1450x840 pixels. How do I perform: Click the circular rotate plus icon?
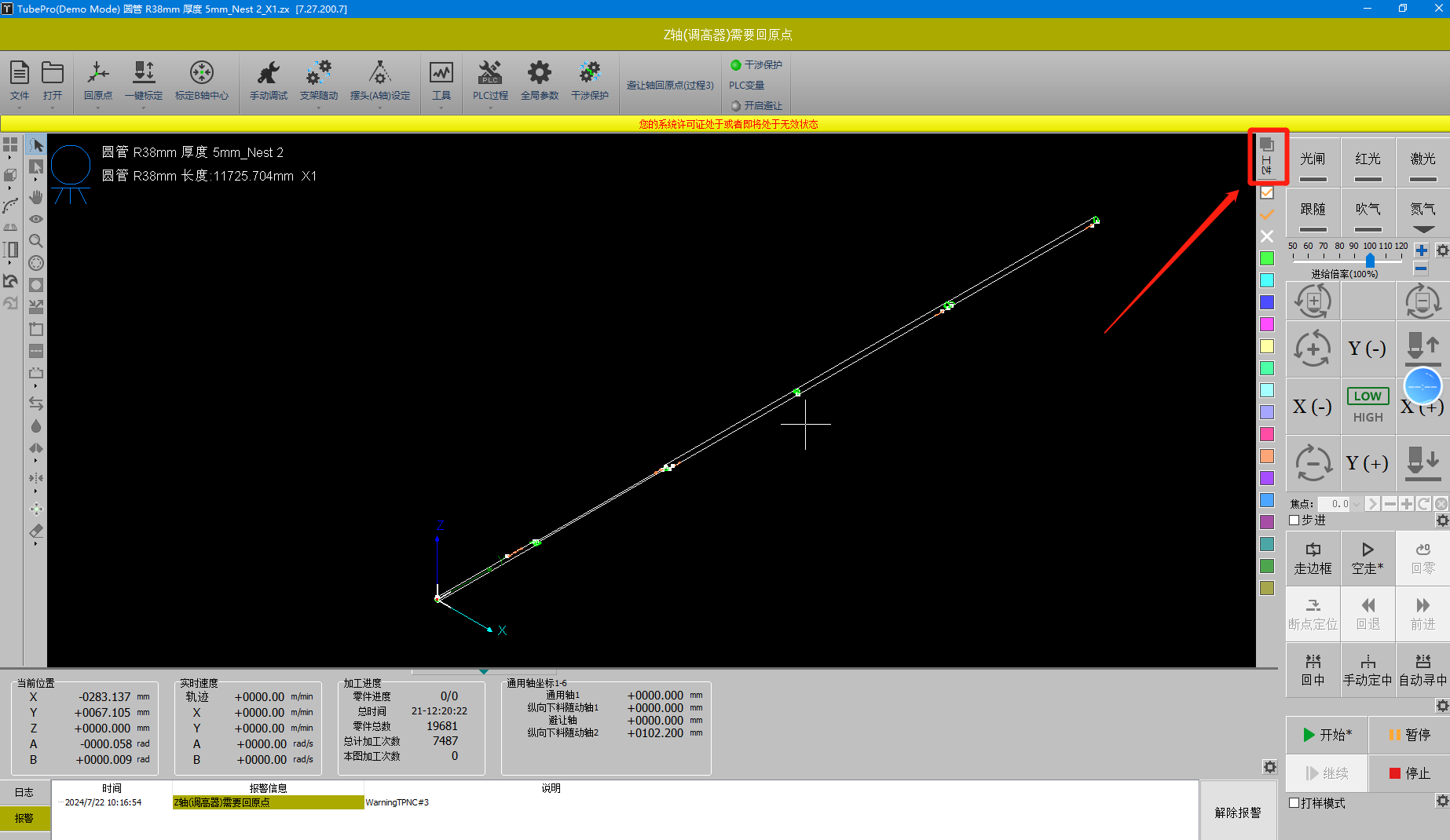pos(1313,348)
